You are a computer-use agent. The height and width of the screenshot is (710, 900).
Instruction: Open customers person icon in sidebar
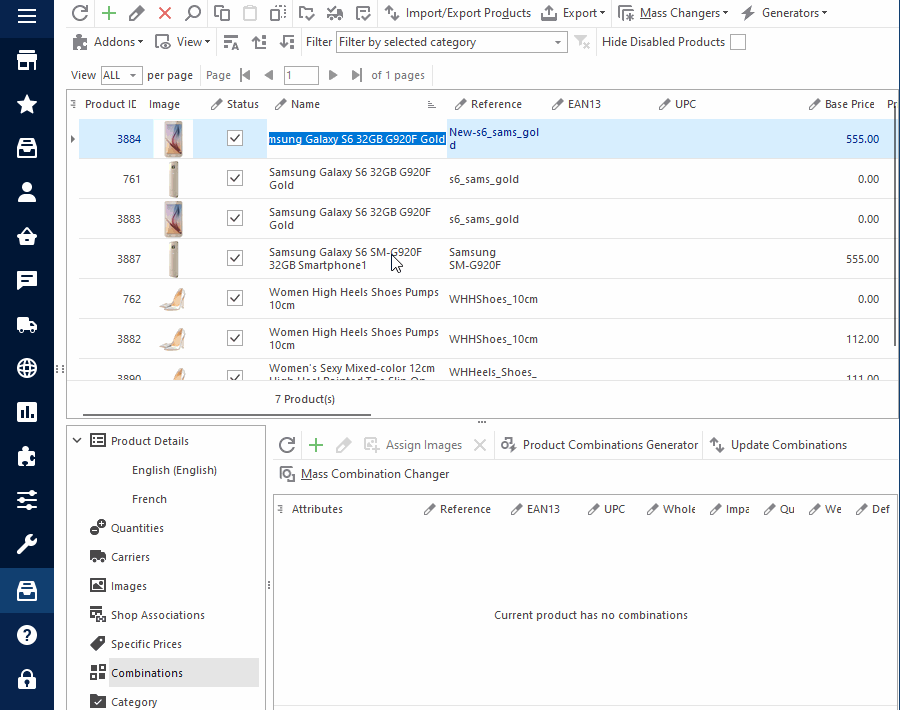click(26, 192)
